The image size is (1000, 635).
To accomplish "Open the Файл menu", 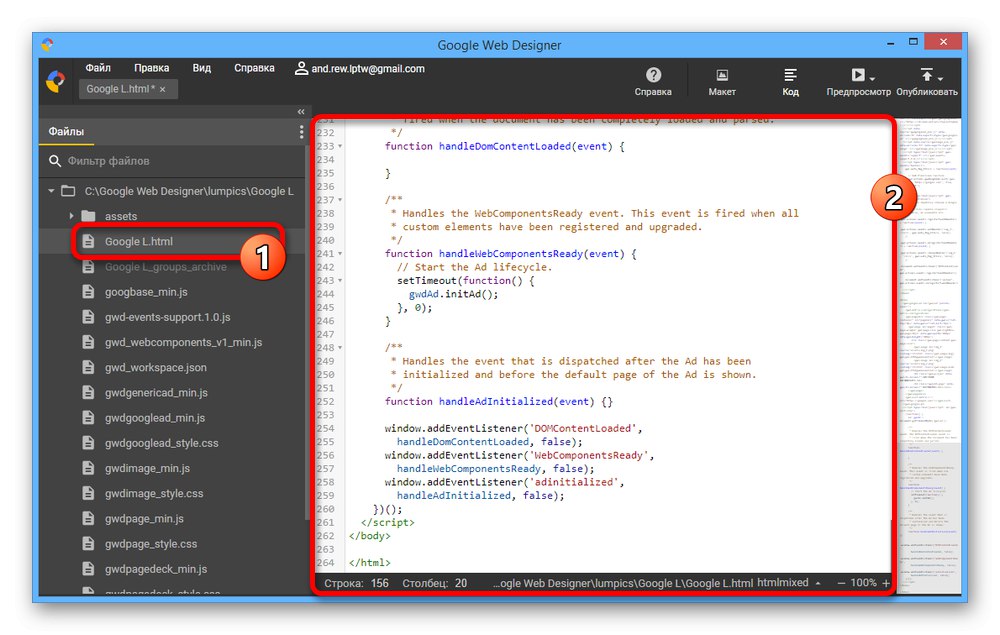I will 98,68.
